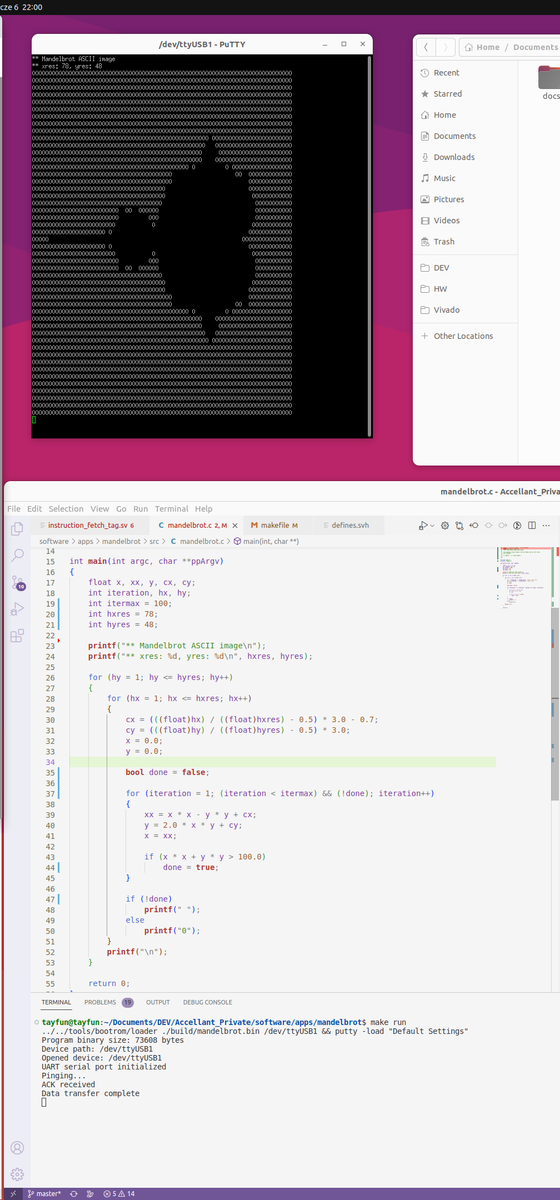Open the Run and Debug view
Screen dimensions: 560x1200
(17, 608)
